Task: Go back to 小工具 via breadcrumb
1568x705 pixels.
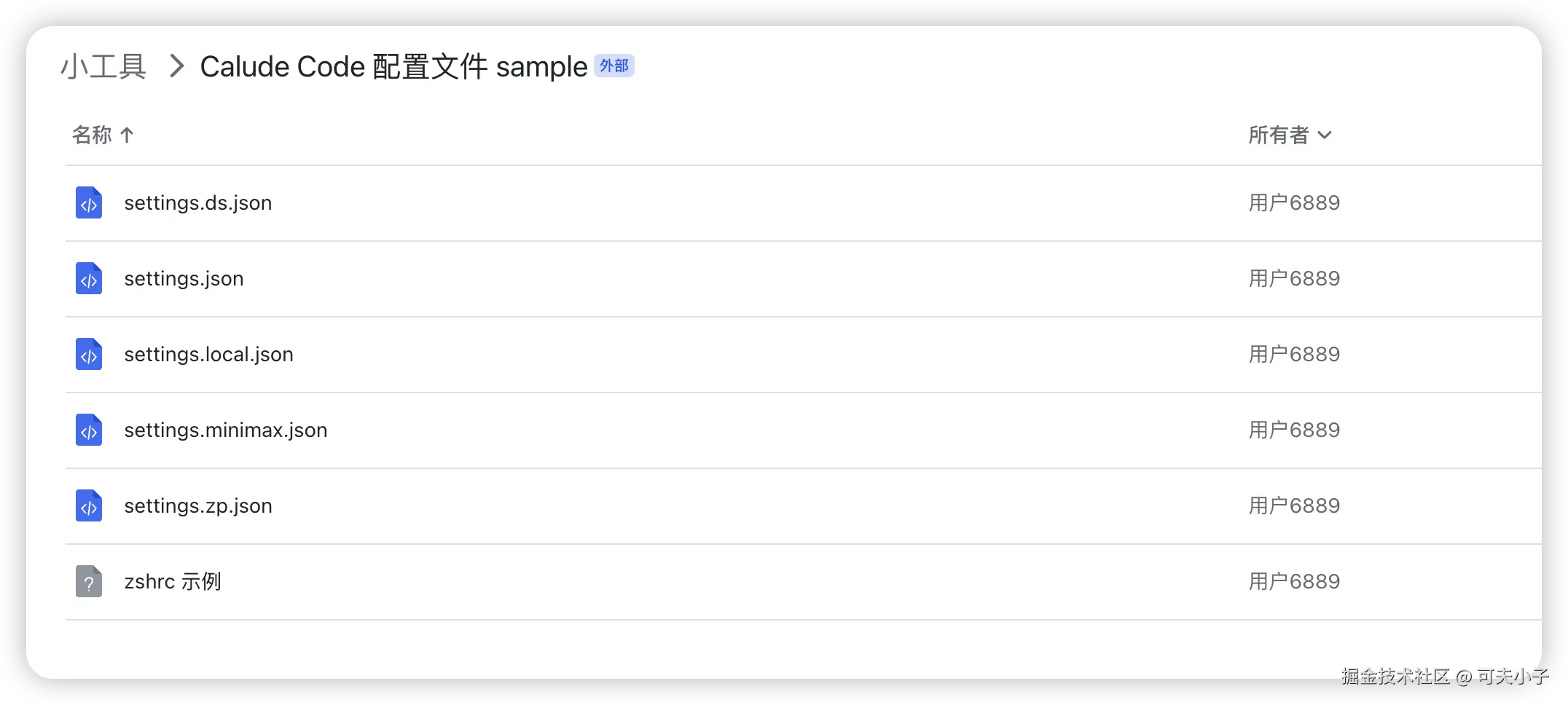Action: coord(103,66)
